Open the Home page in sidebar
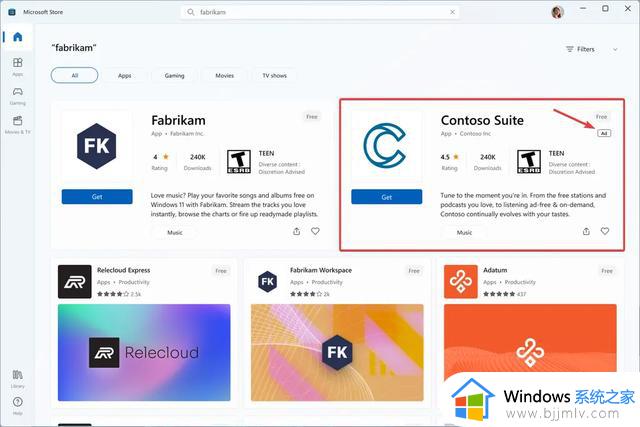640x427 pixels. [18, 37]
